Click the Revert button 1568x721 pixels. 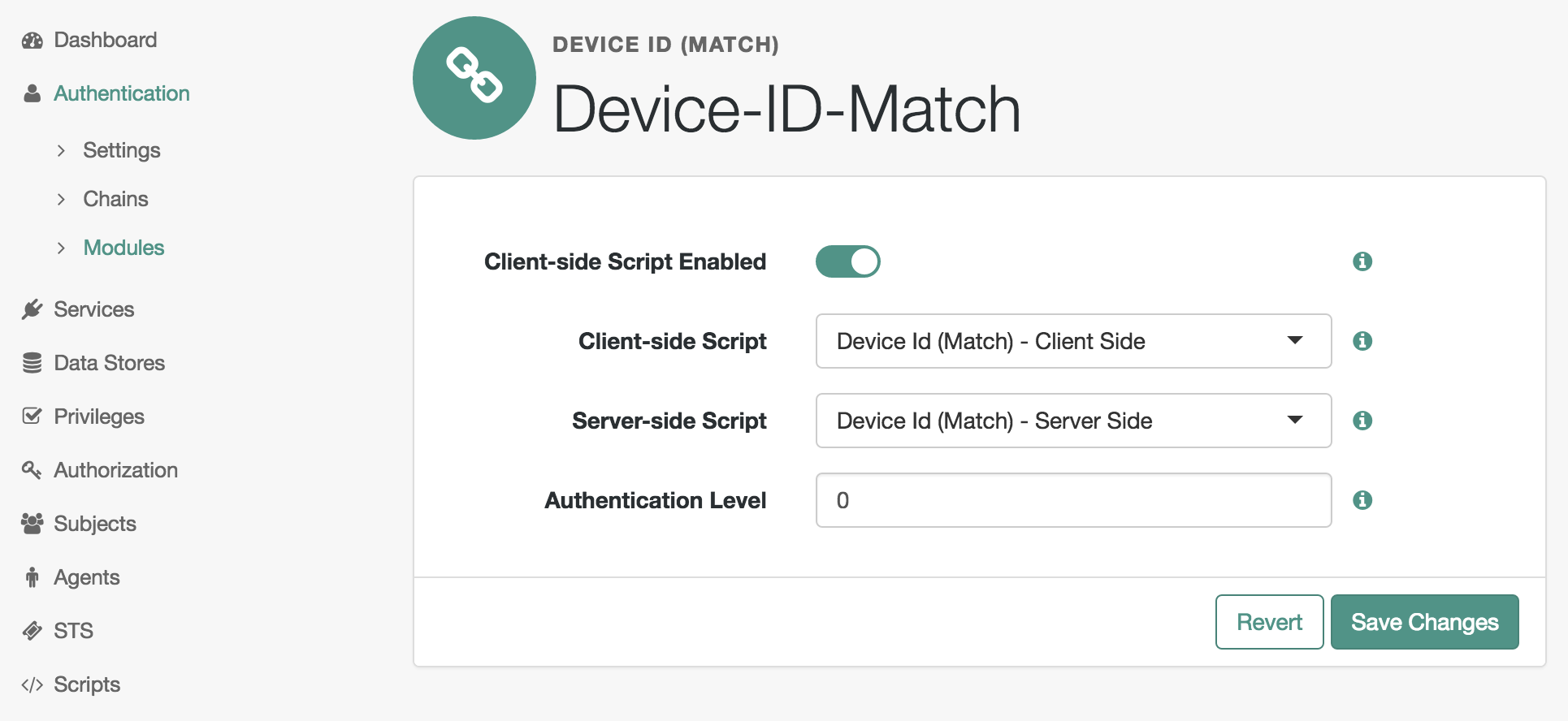1269,622
